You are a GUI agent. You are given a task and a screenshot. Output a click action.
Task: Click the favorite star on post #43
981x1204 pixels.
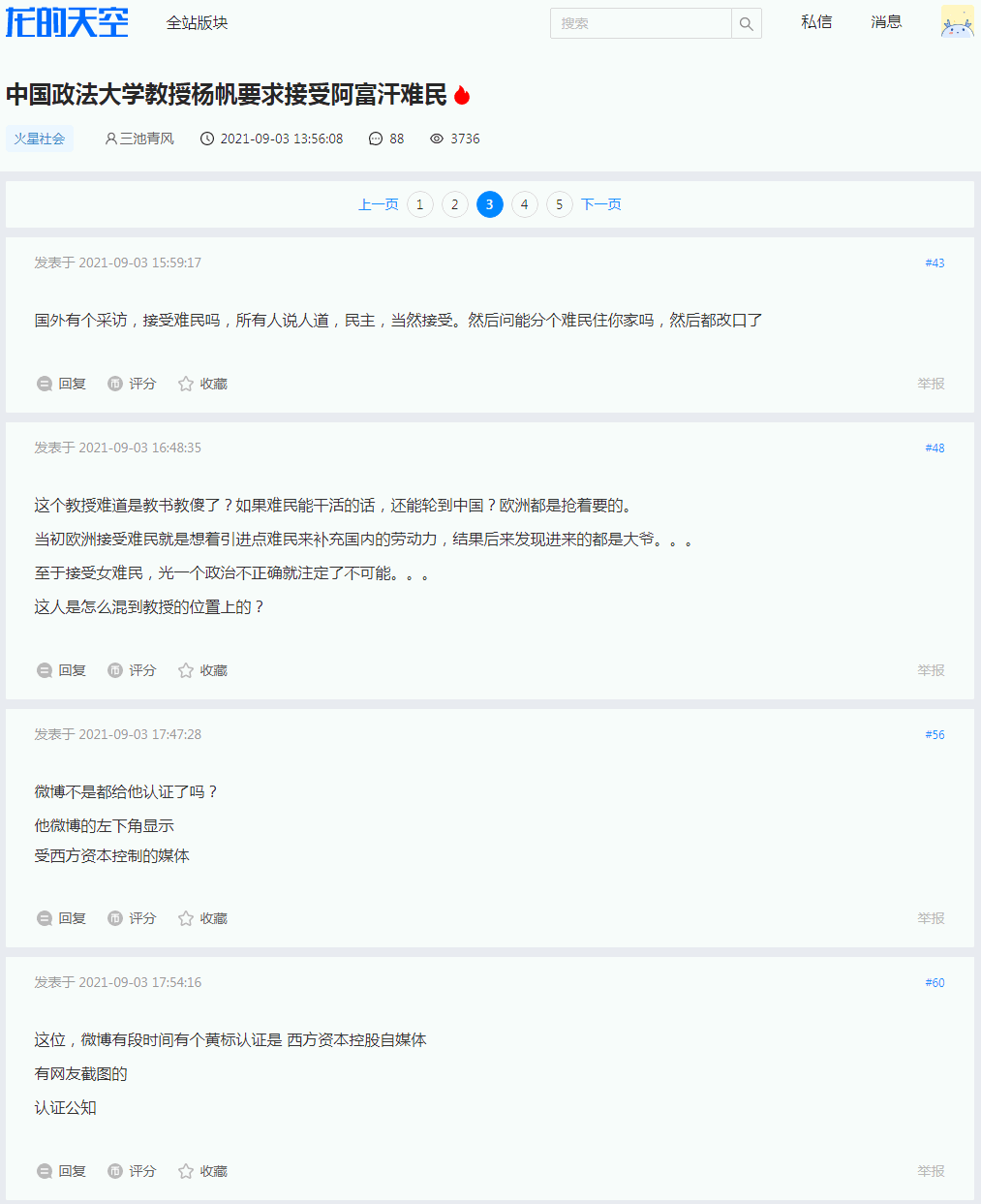tap(186, 384)
